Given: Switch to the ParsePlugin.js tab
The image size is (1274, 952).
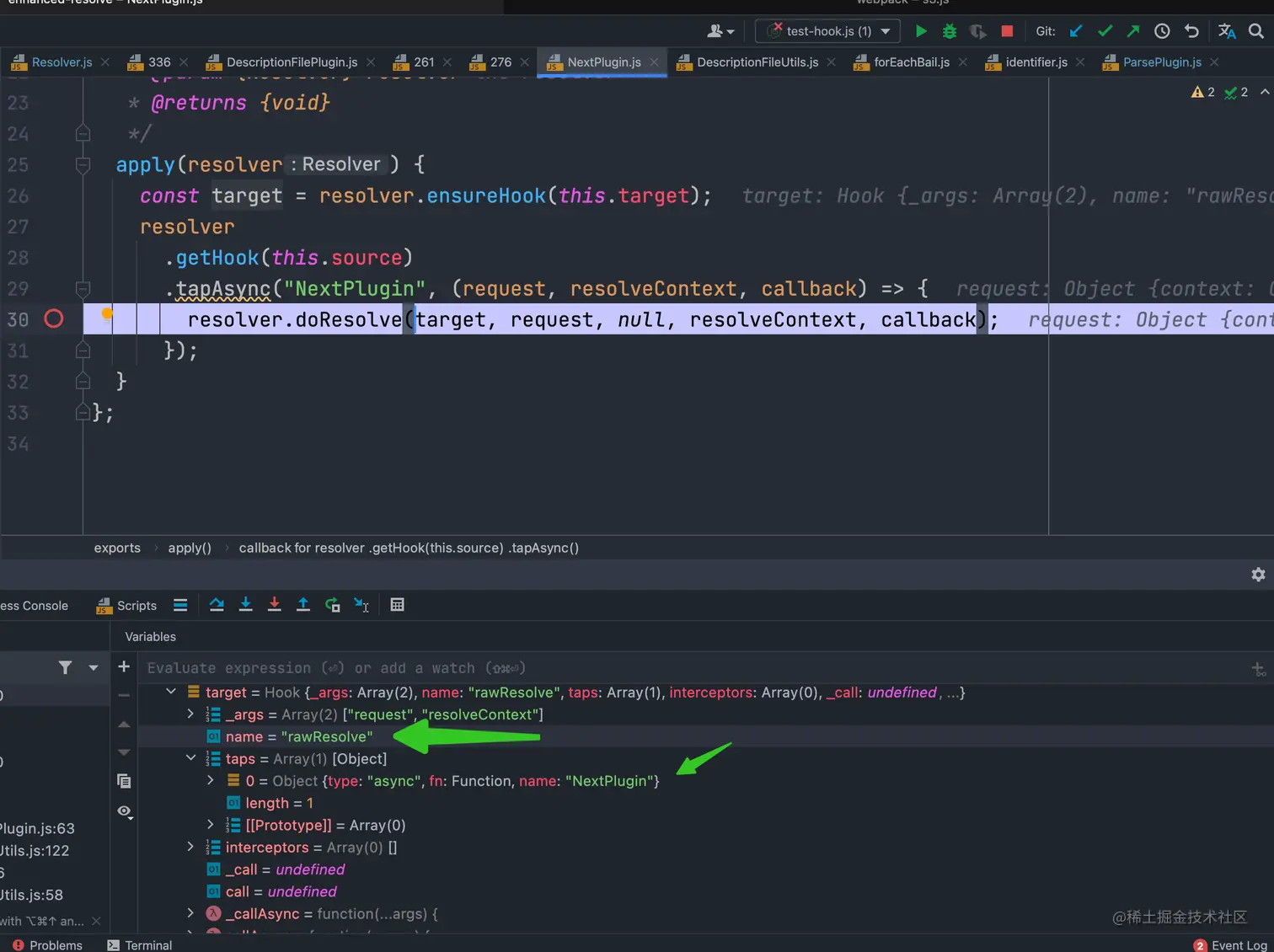Looking at the screenshot, I should (x=1161, y=62).
